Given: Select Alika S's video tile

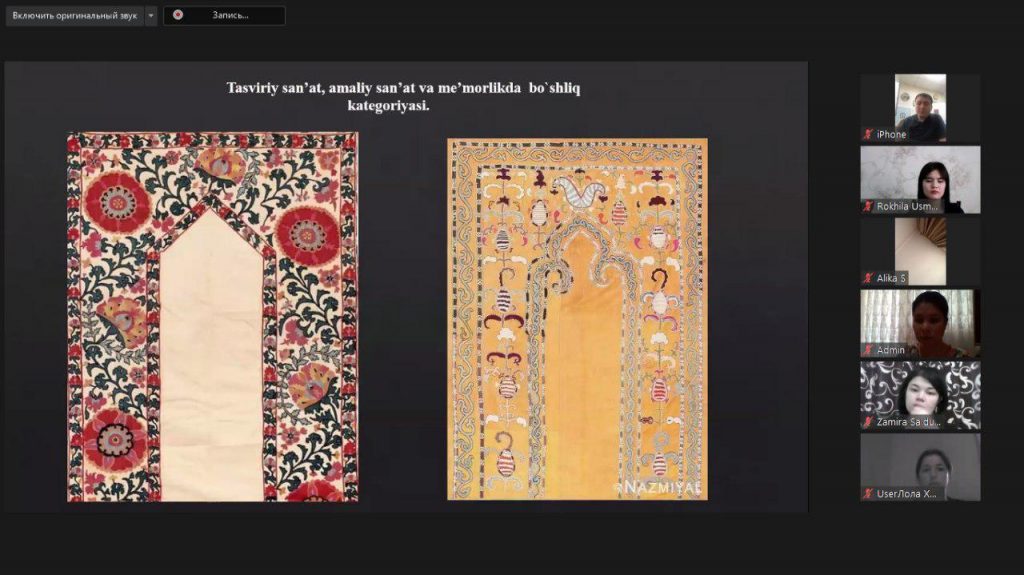Looking at the screenshot, I should coord(920,250).
